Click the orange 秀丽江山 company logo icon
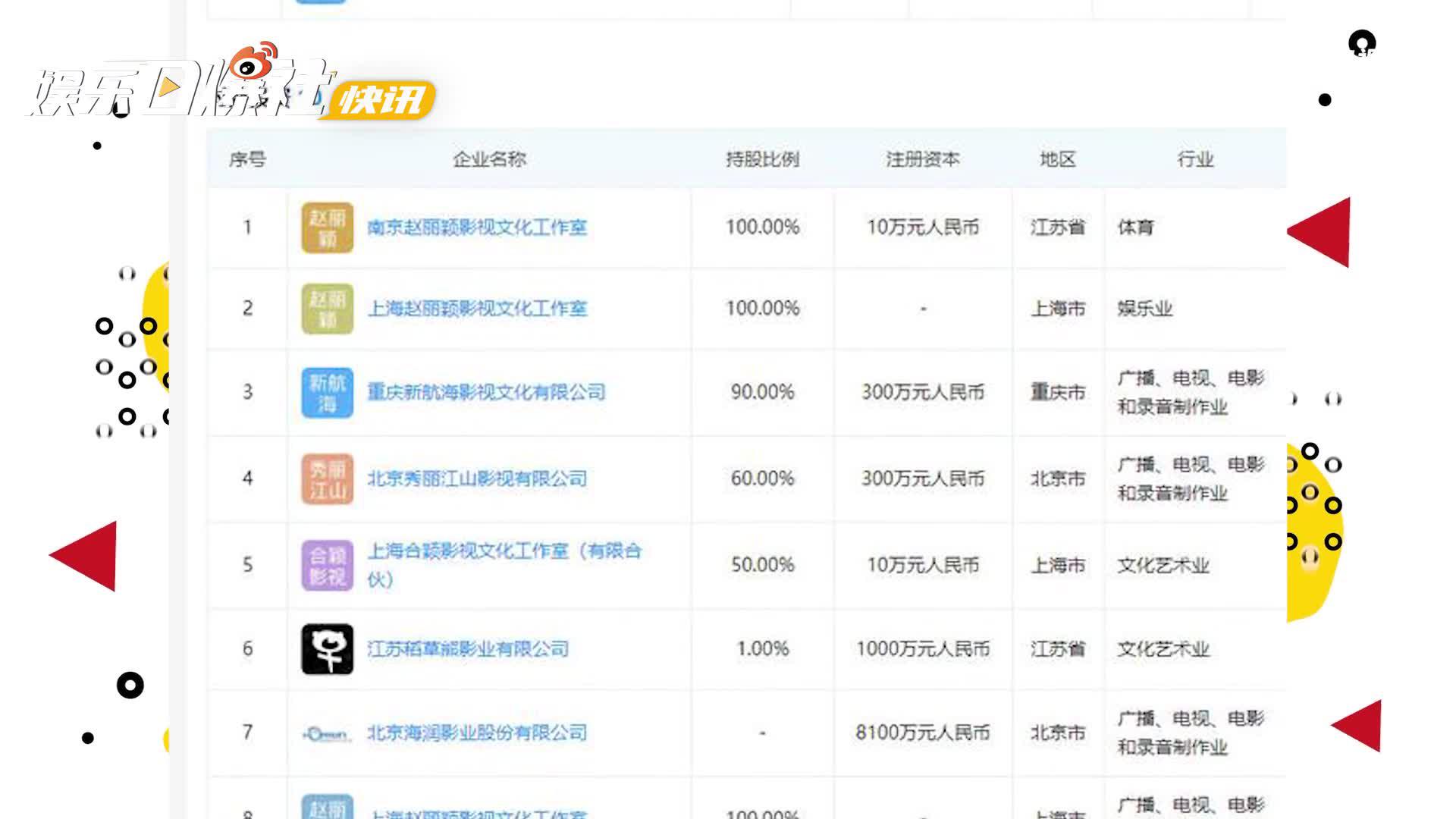 [x=327, y=479]
